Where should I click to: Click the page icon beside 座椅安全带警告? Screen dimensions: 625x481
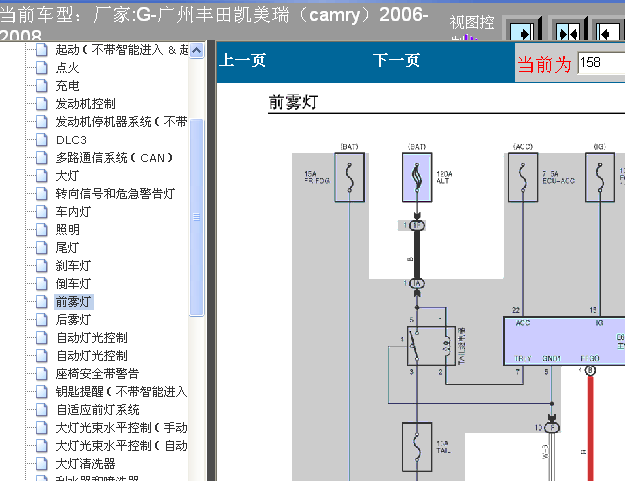[x=41, y=374]
